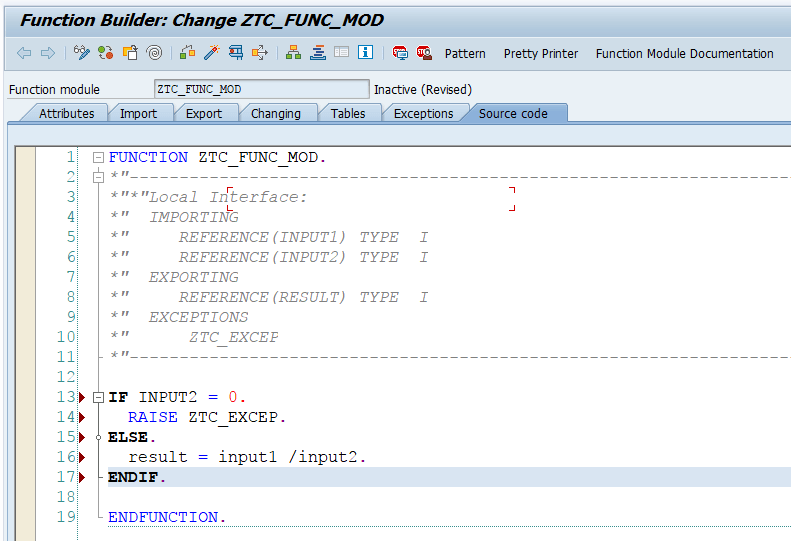The width and height of the screenshot is (791, 541).
Task: Open the Export tab
Action: (x=204, y=114)
